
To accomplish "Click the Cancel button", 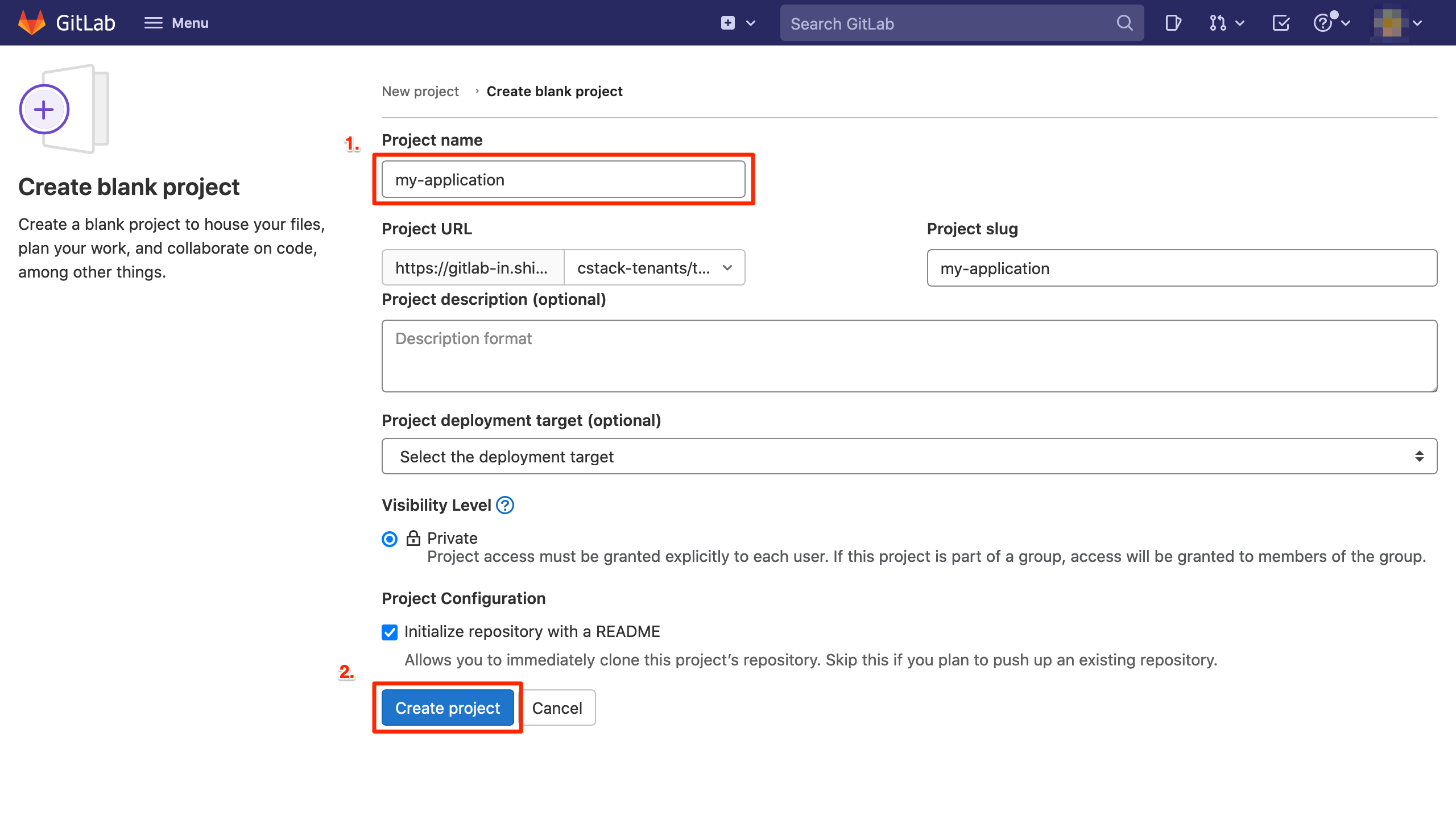I will coord(557,708).
